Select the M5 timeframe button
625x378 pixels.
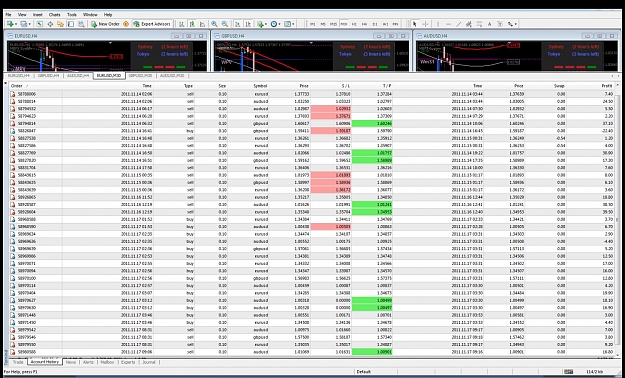pos(323,24)
